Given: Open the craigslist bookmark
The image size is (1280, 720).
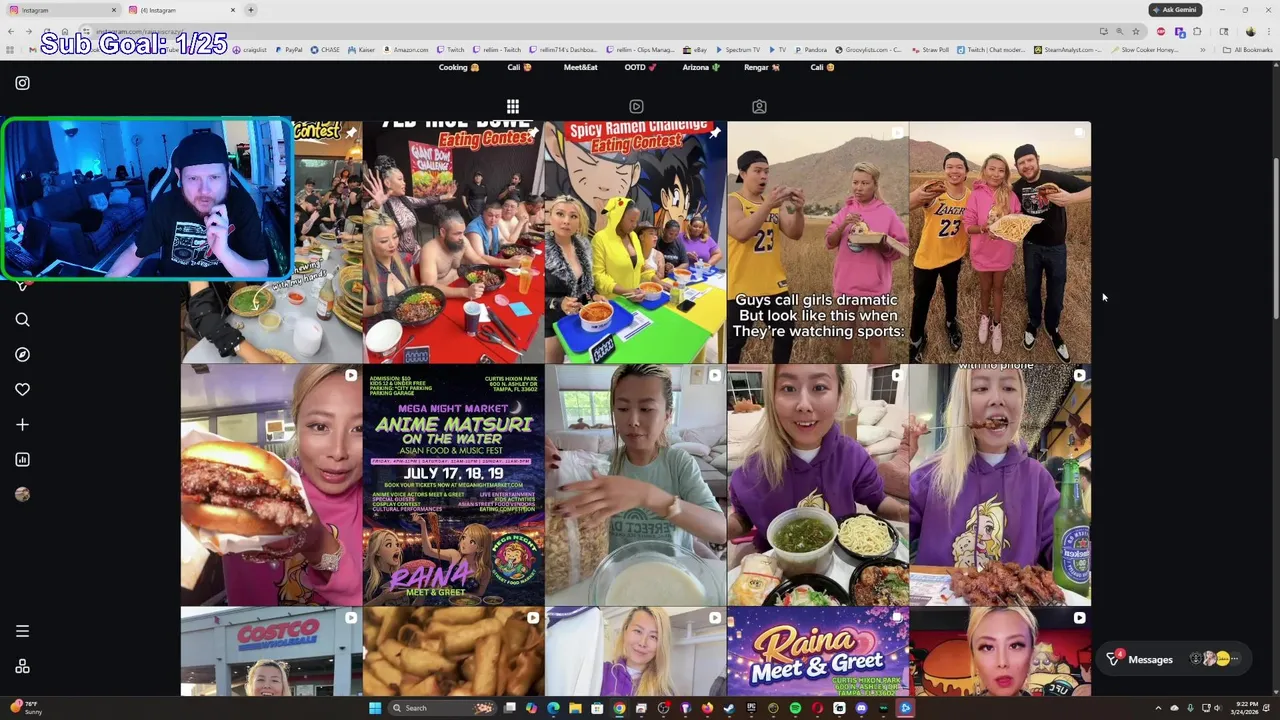Looking at the screenshot, I should tap(250, 49).
